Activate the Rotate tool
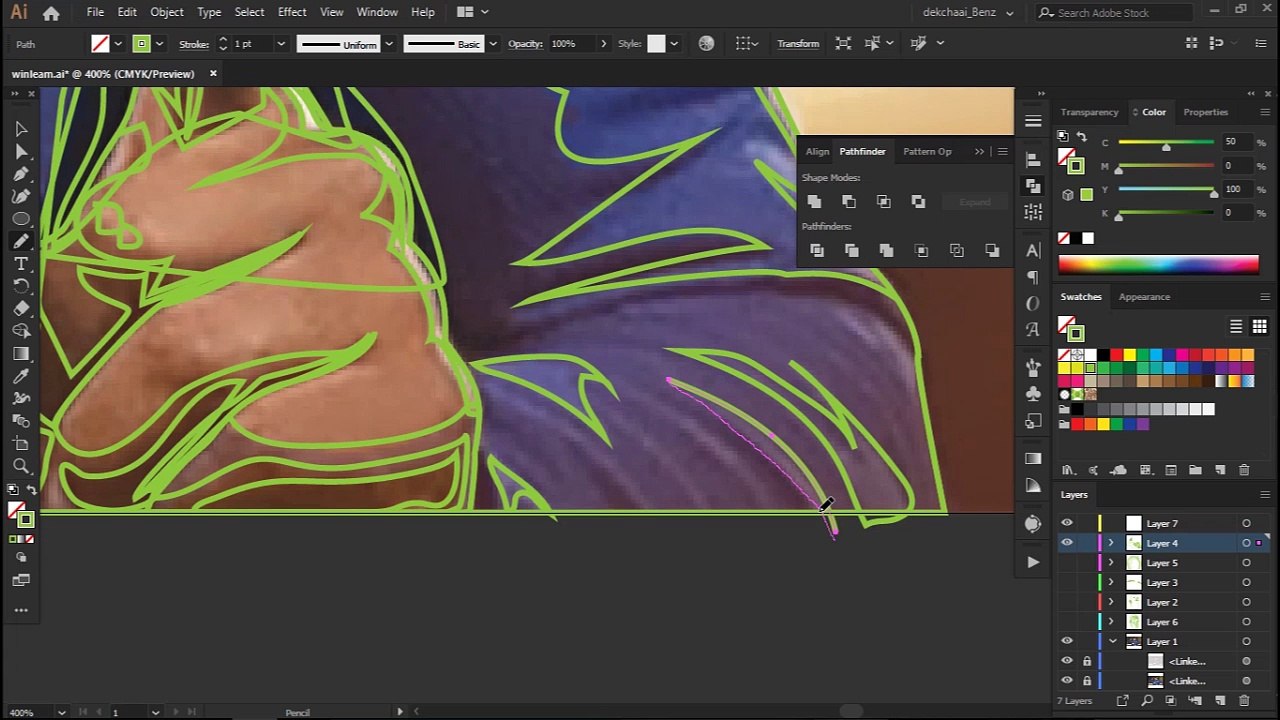 [x=21, y=286]
